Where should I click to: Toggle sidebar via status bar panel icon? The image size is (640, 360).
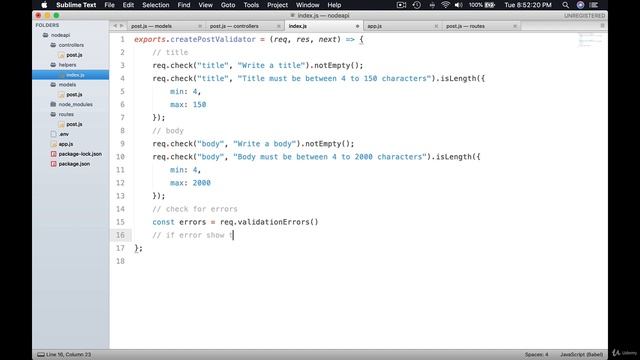coord(40,354)
